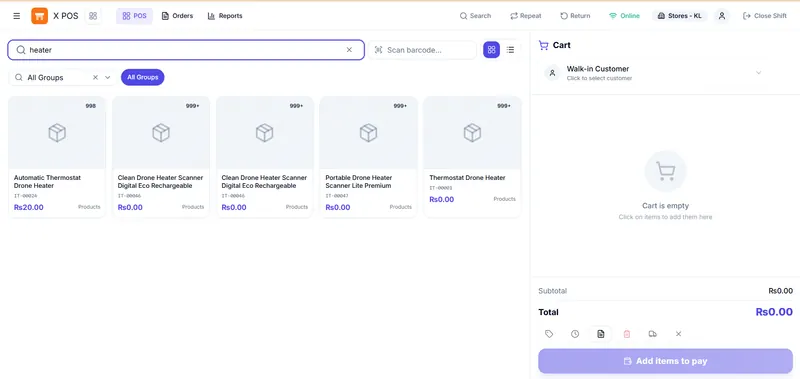Switch to the POS tab

click(134, 16)
